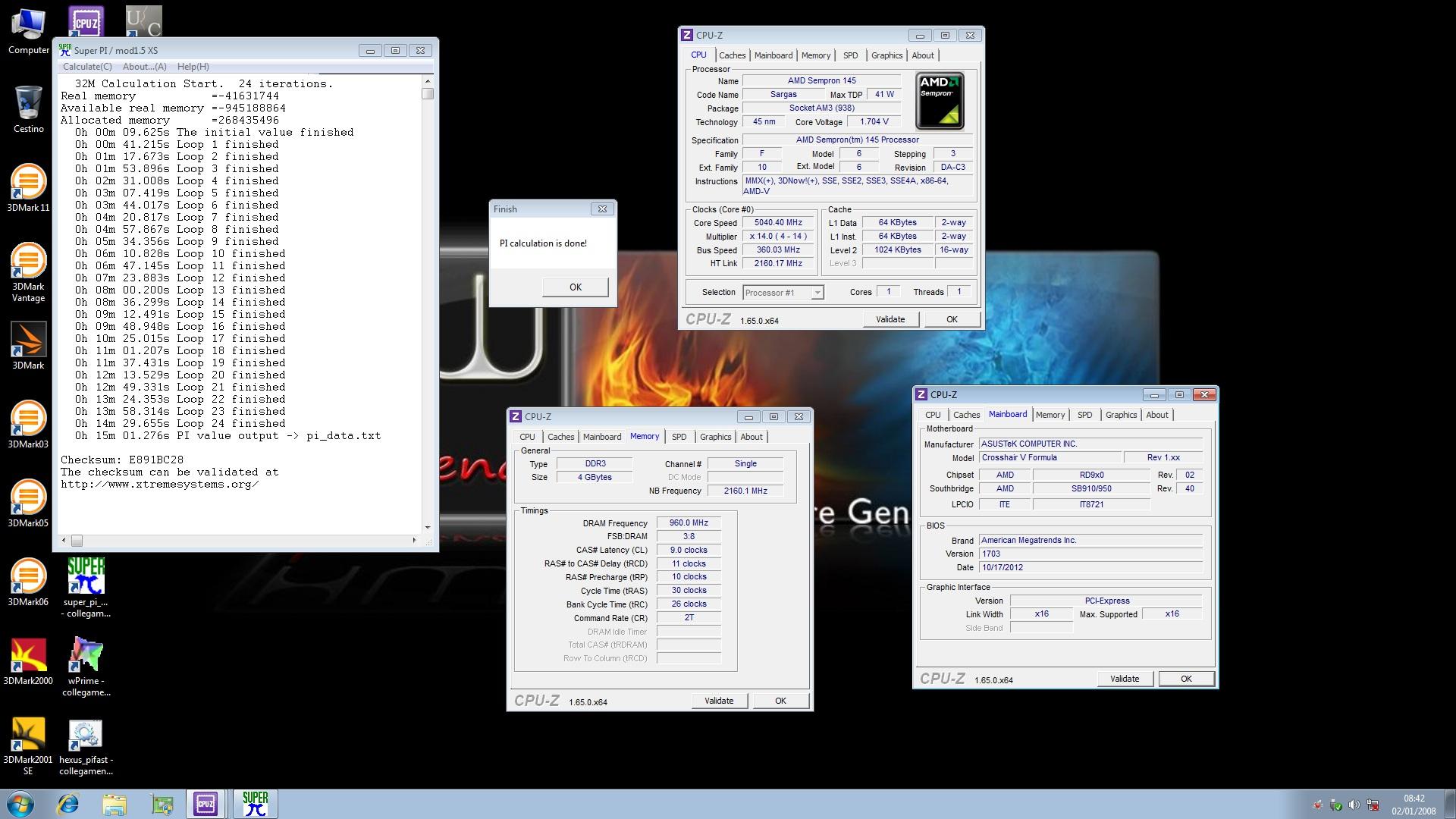The height and width of the screenshot is (819, 1456).
Task: Open Graphics tab in Mainboard CPU-Z window
Action: click(x=1121, y=415)
